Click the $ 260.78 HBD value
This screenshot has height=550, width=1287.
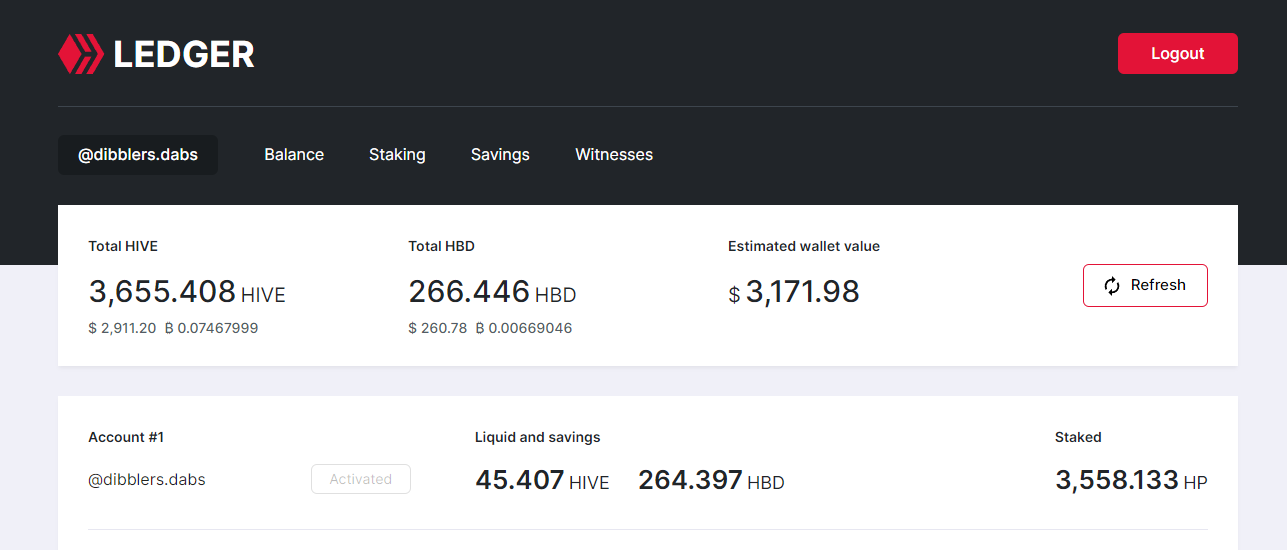438,328
